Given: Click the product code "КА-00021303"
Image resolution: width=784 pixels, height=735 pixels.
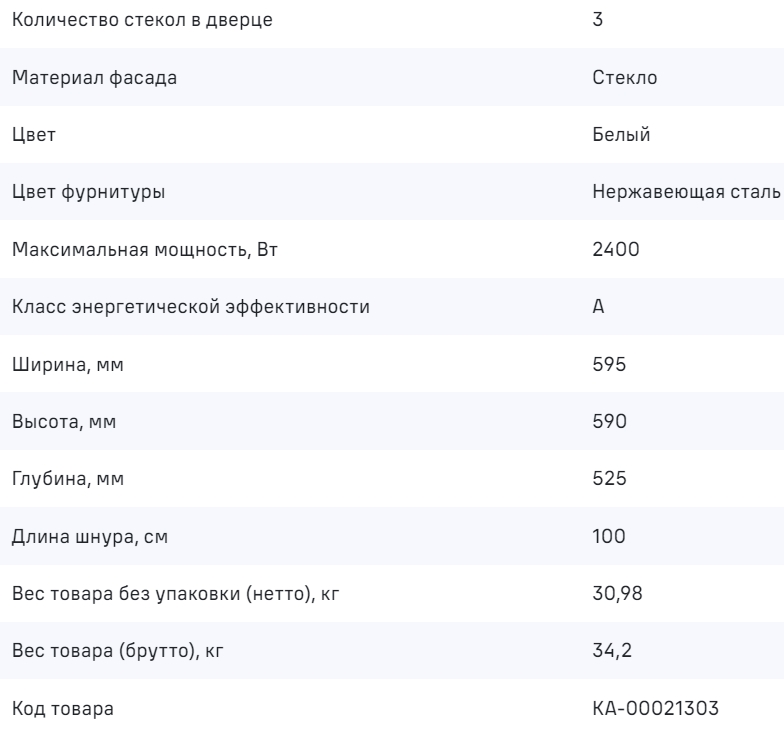Looking at the screenshot, I should [652, 709].
